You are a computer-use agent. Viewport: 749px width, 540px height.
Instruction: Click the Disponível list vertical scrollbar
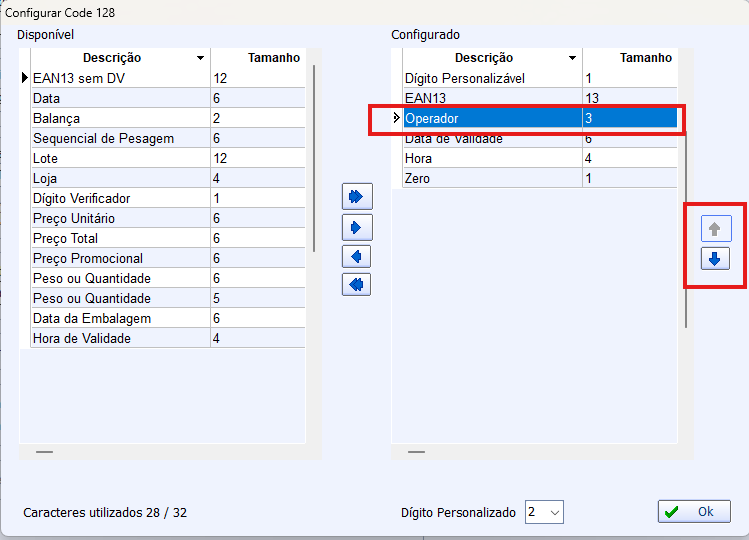click(x=314, y=160)
